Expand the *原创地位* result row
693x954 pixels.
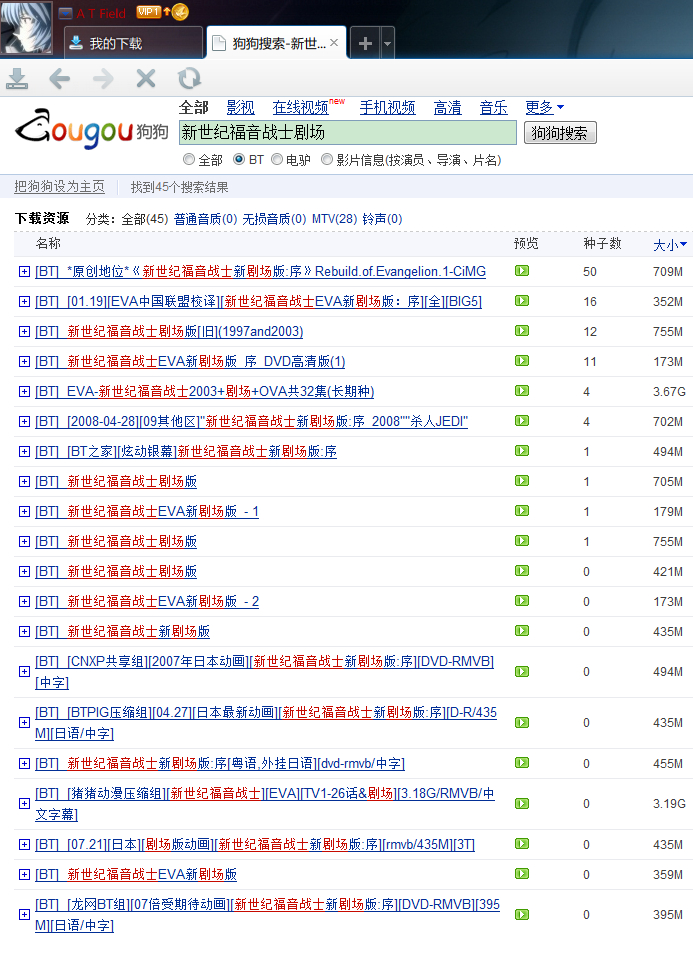pos(24,271)
